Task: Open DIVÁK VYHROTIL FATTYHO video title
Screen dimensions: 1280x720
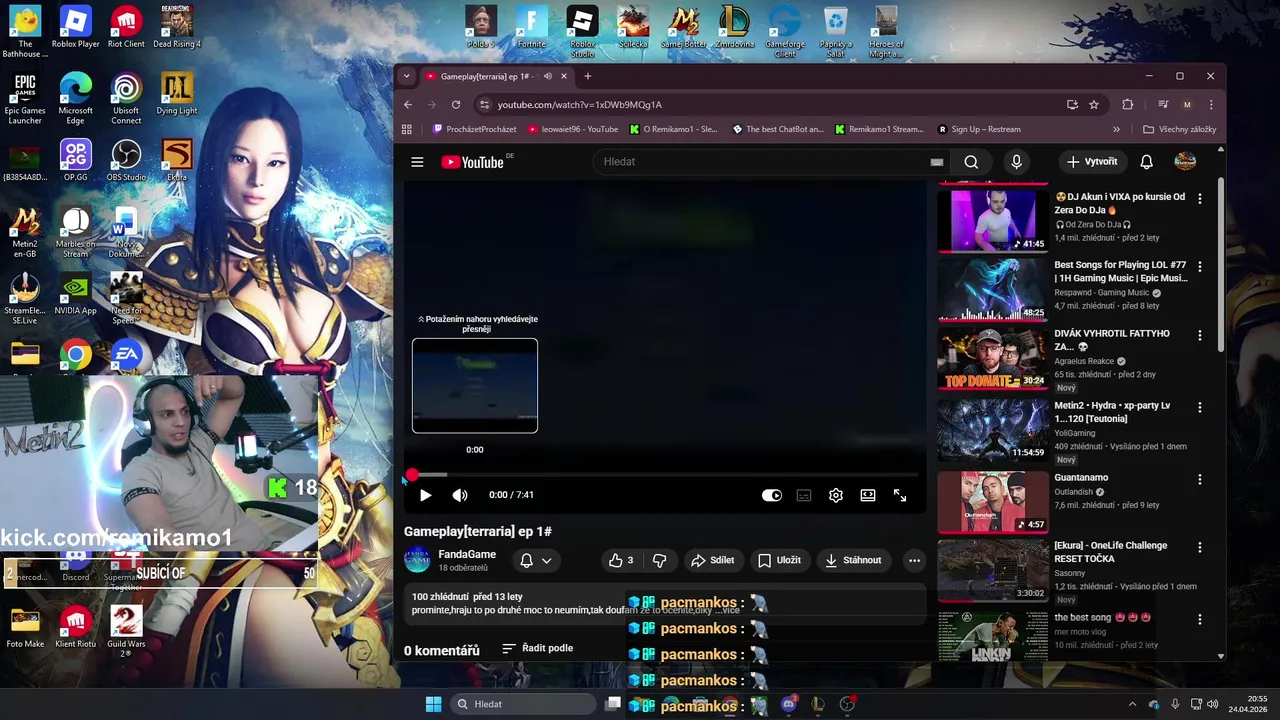Action: (1112, 340)
